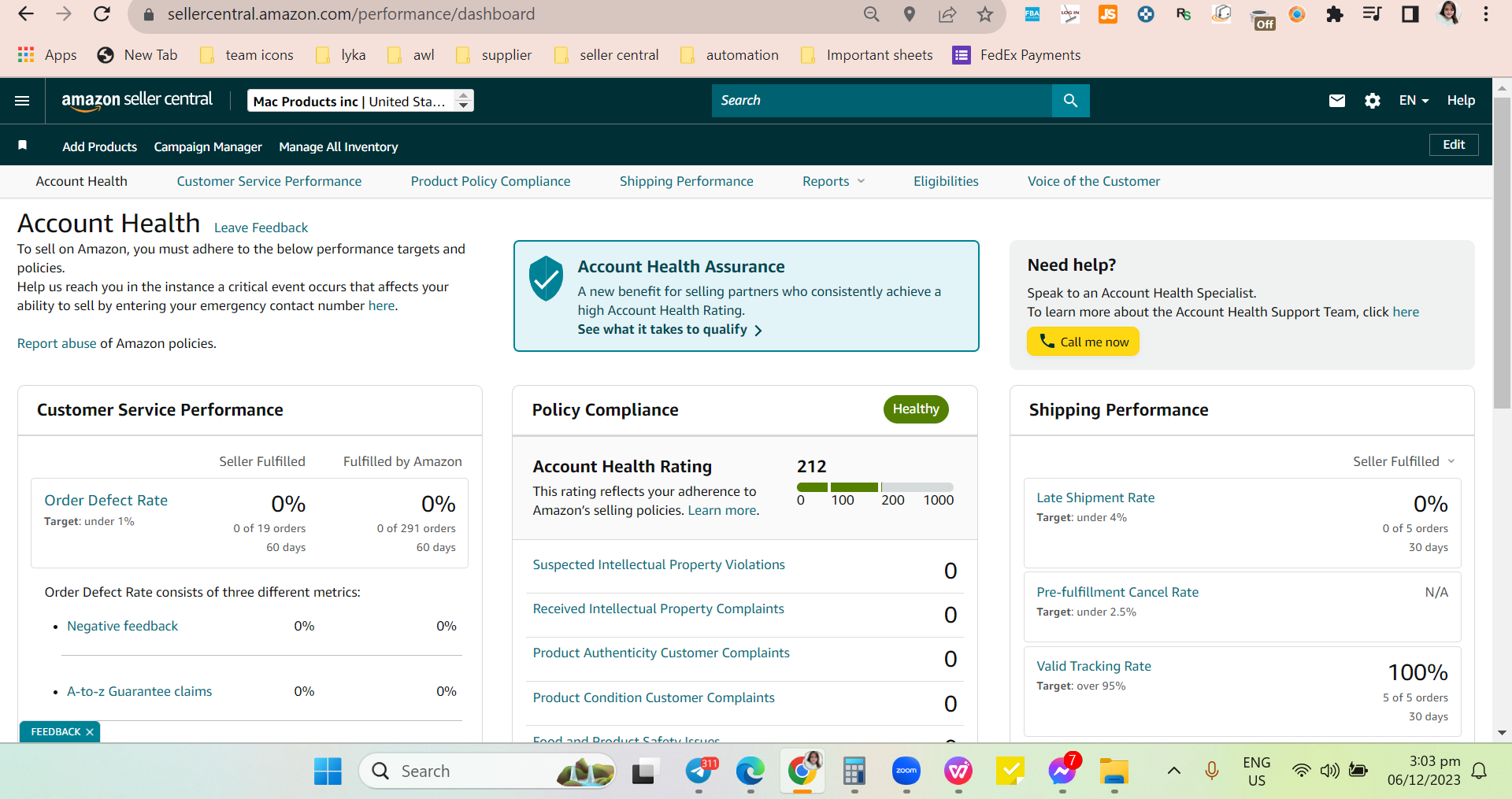Open the Chrome profile avatar
Viewport: 1512px width, 799px height.
tap(1448, 13)
